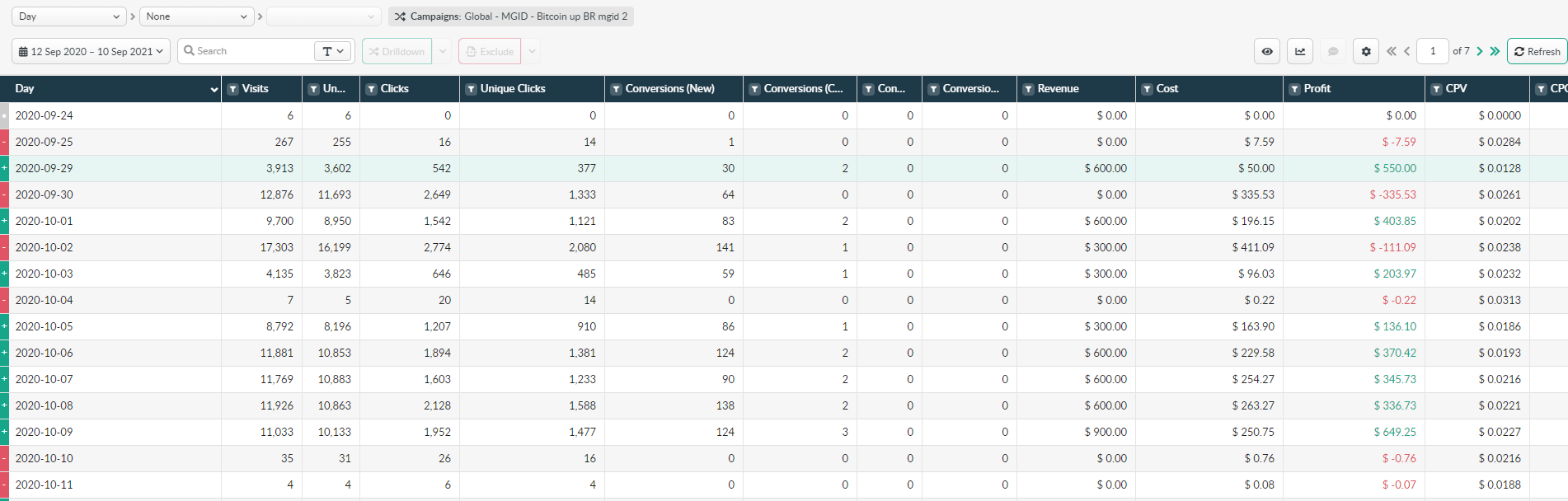Toggle the green marker on 2020-09-29 row
Viewport: 1568px width, 501px height.
(4, 168)
